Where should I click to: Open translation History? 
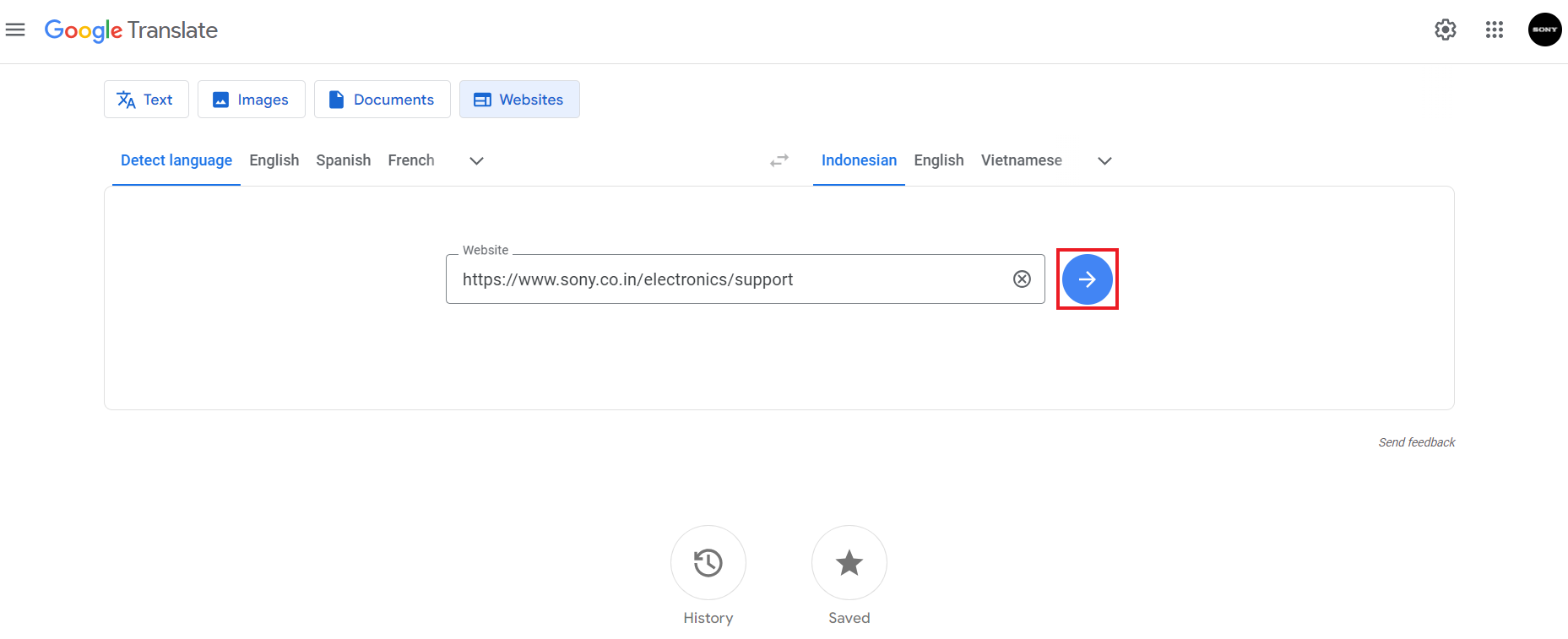tap(708, 563)
